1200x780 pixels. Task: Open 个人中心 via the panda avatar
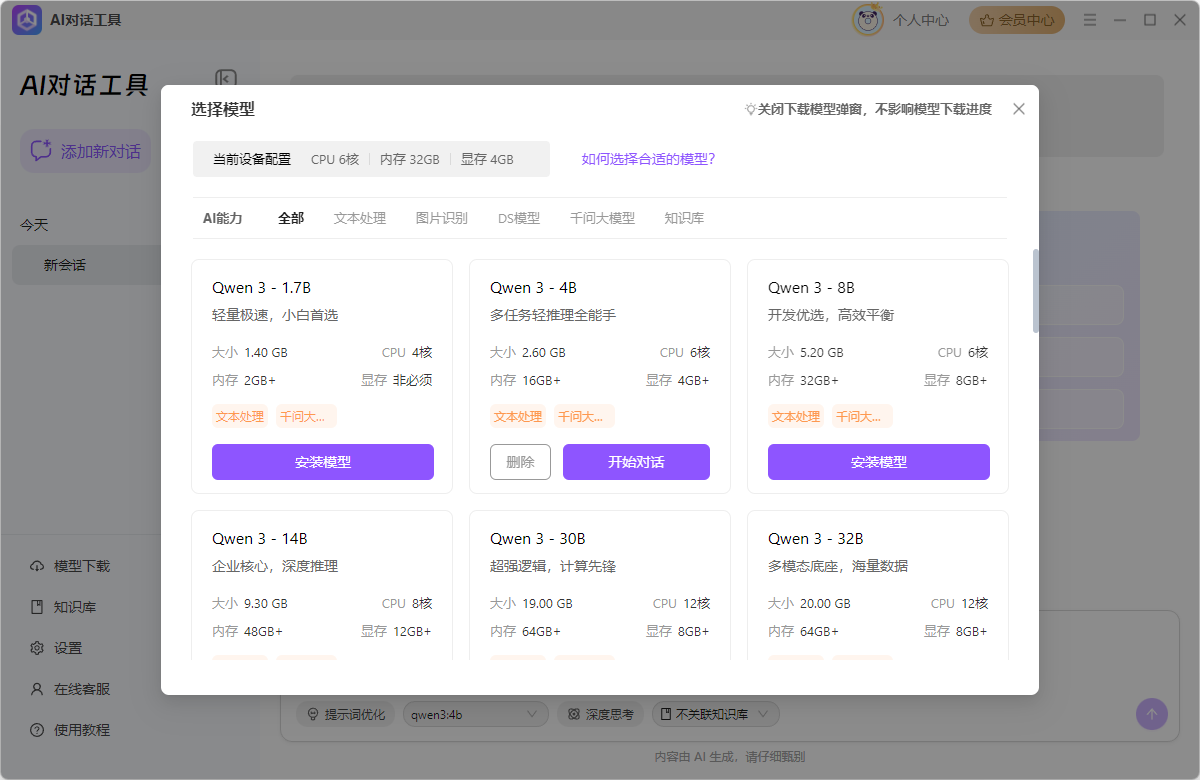868,20
